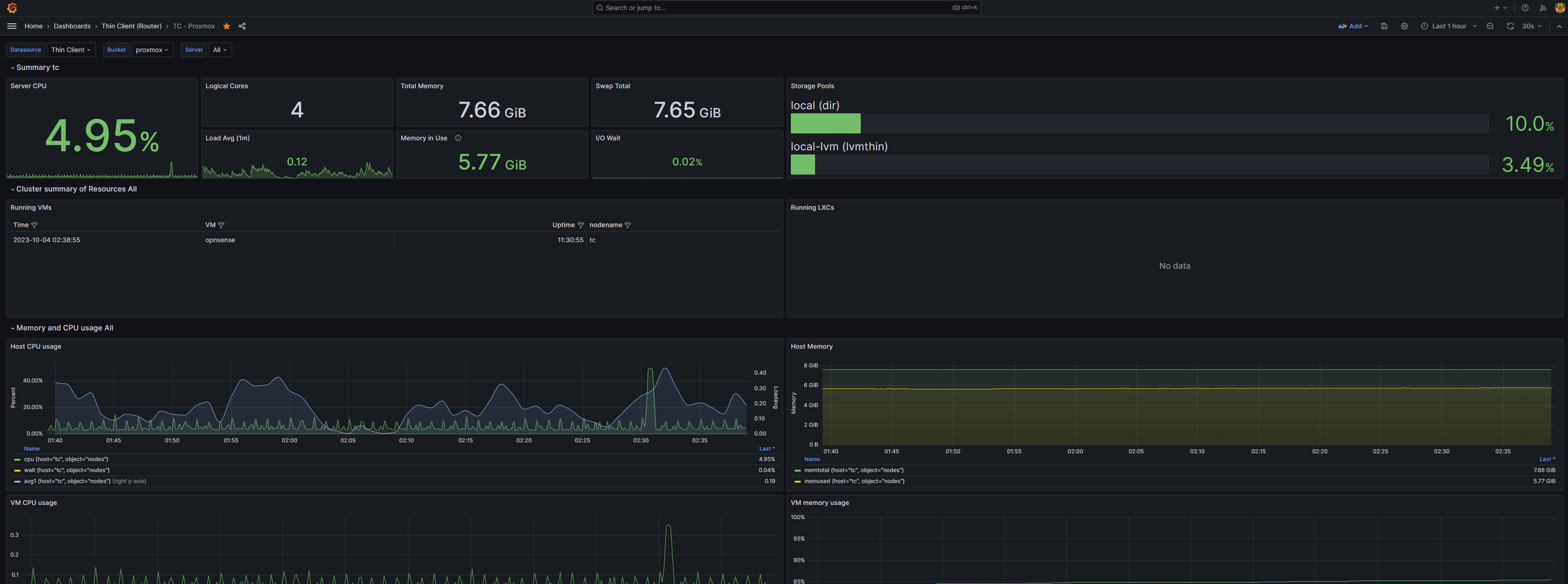This screenshot has width=1568, height=584.
Task: Go to Dashboards breadcrumb
Action: (x=72, y=26)
